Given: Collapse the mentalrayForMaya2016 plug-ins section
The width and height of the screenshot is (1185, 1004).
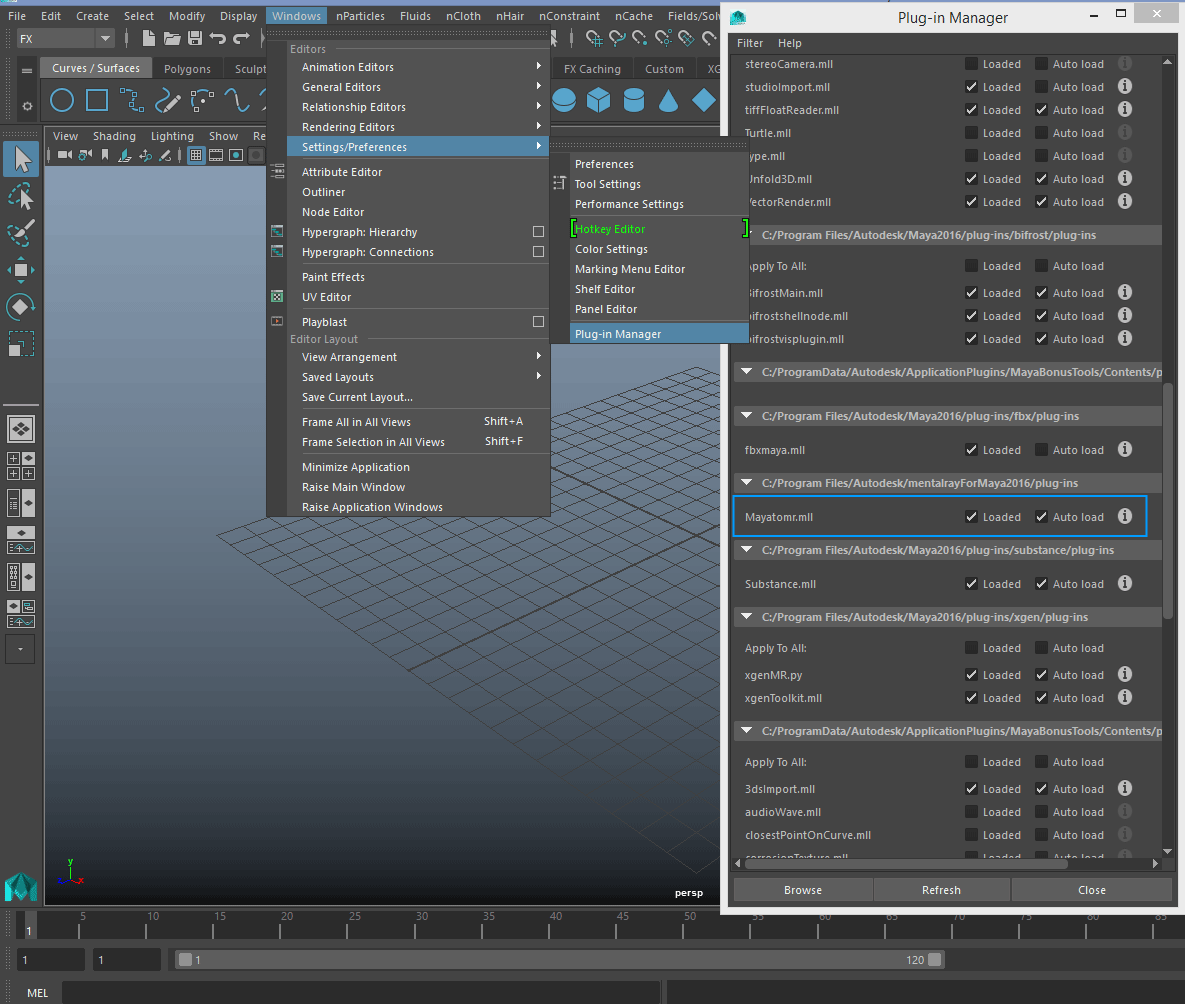Looking at the screenshot, I should [746, 483].
